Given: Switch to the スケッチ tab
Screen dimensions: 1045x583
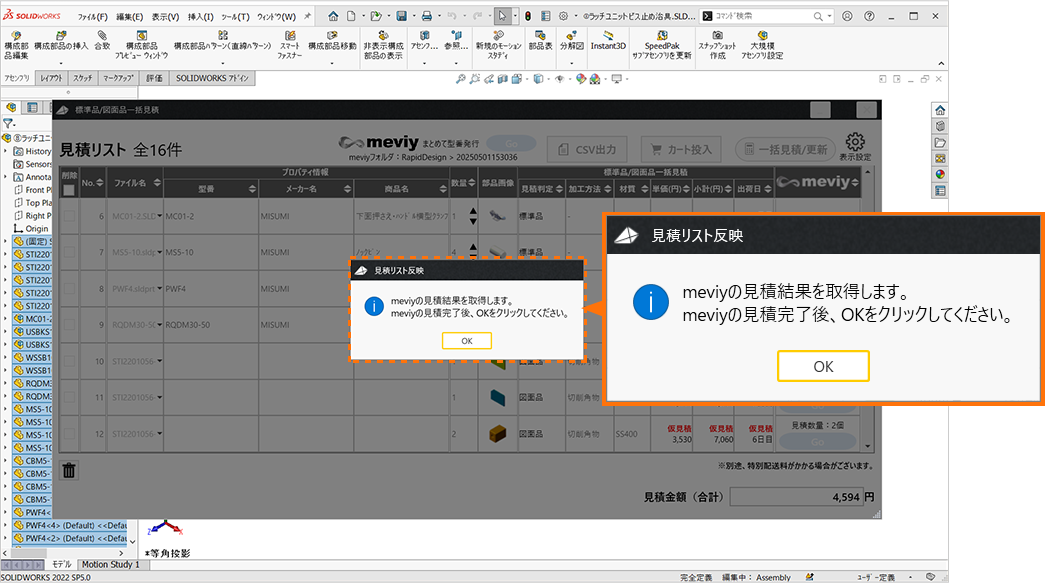Looking at the screenshot, I should (x=82, y=77).
